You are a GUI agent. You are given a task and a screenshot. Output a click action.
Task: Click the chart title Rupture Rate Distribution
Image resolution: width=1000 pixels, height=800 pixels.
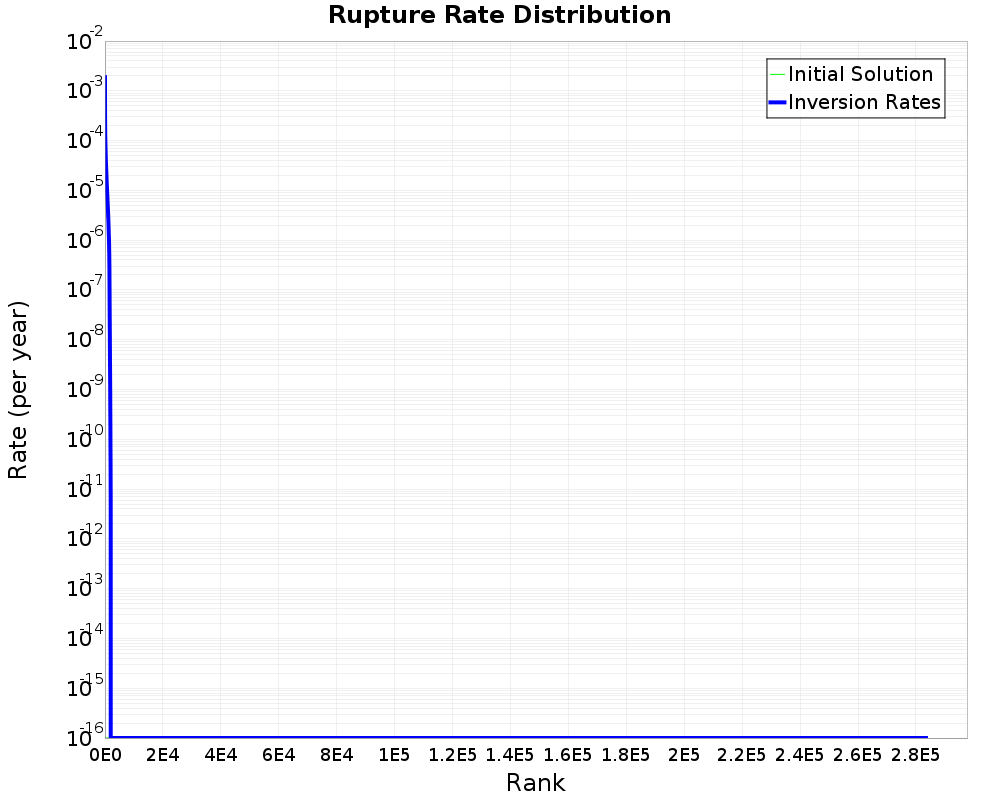500,15
